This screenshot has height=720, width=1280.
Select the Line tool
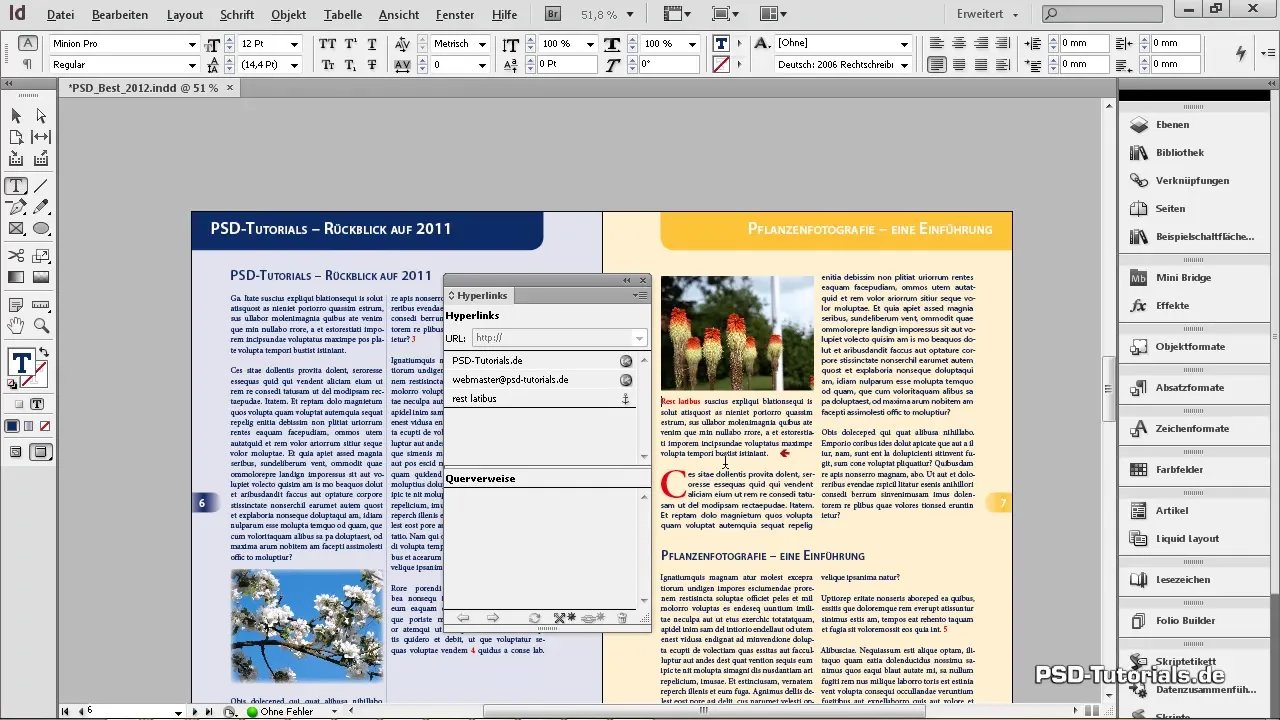(x=41, y=186)
